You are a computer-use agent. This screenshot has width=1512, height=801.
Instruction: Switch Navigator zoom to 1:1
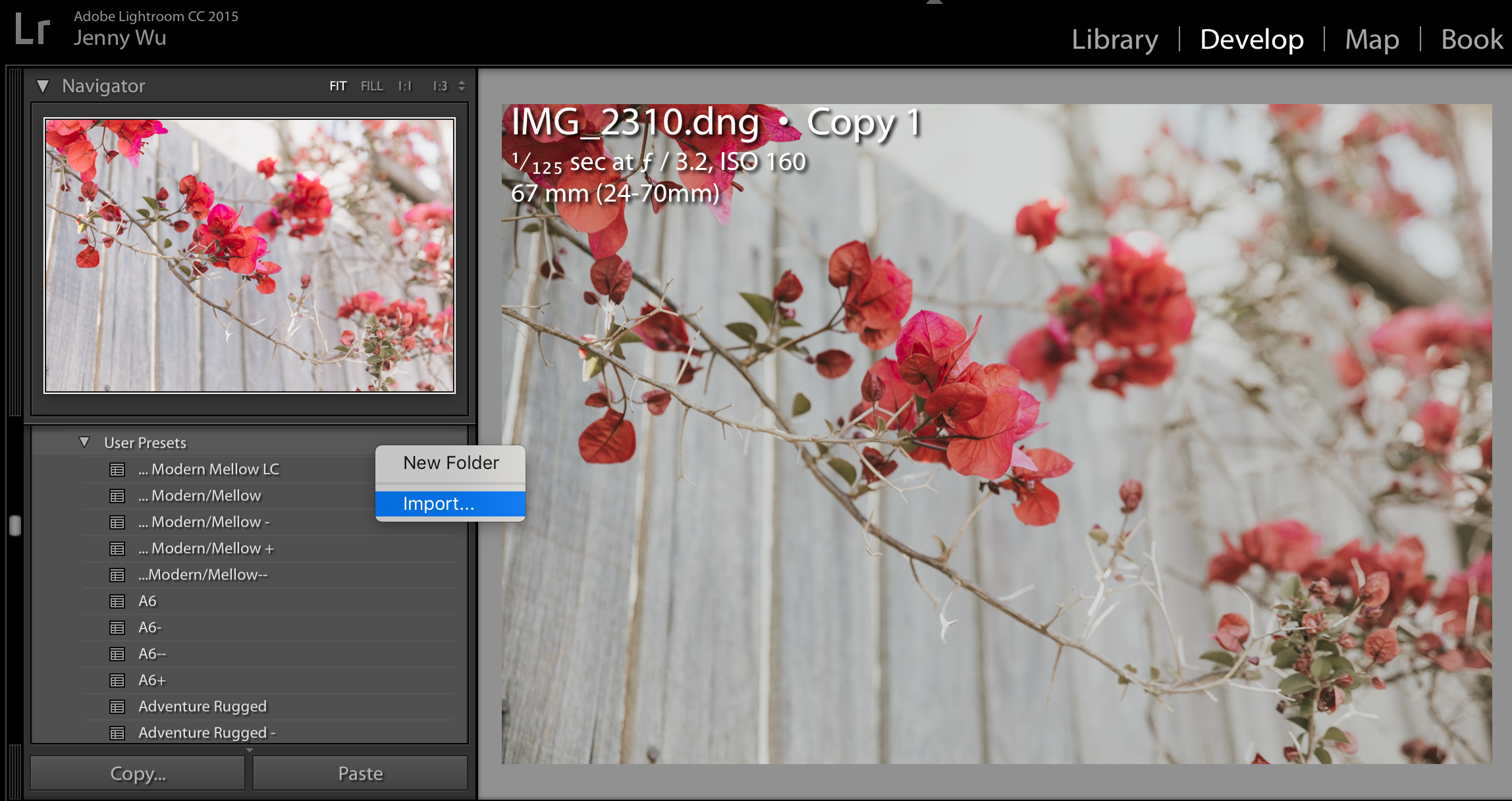click(x=404, y=86)
